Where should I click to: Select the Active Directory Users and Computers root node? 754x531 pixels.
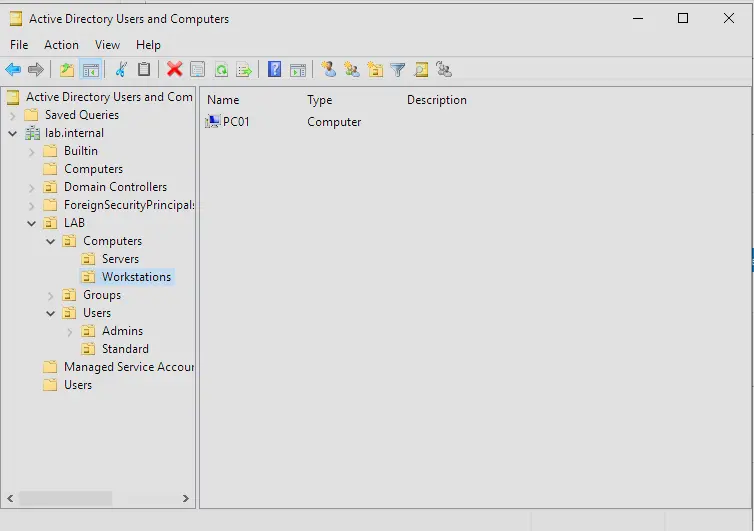(109, 97)
